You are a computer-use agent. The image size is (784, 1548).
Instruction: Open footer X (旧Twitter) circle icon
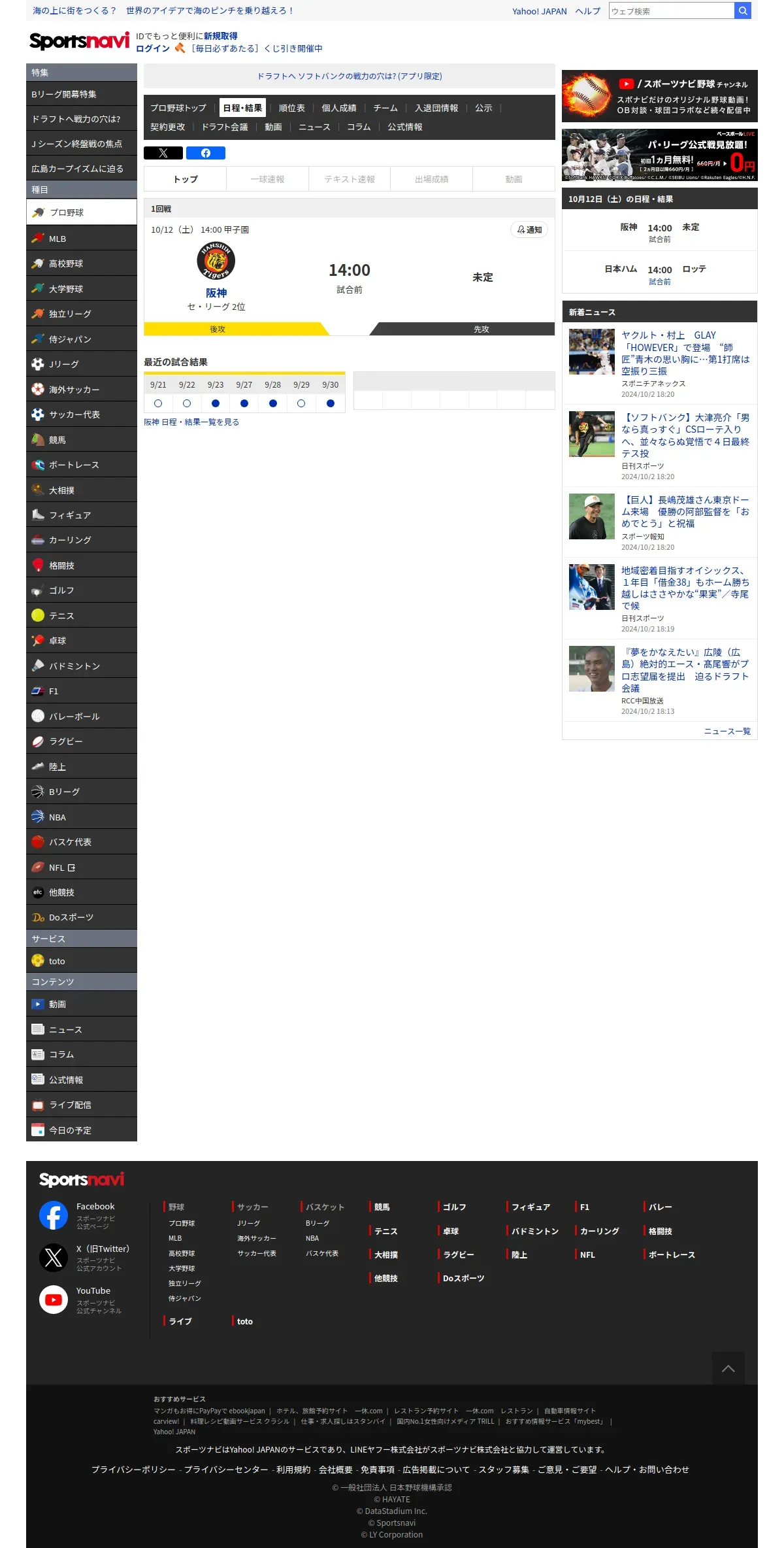(54, 1258)
